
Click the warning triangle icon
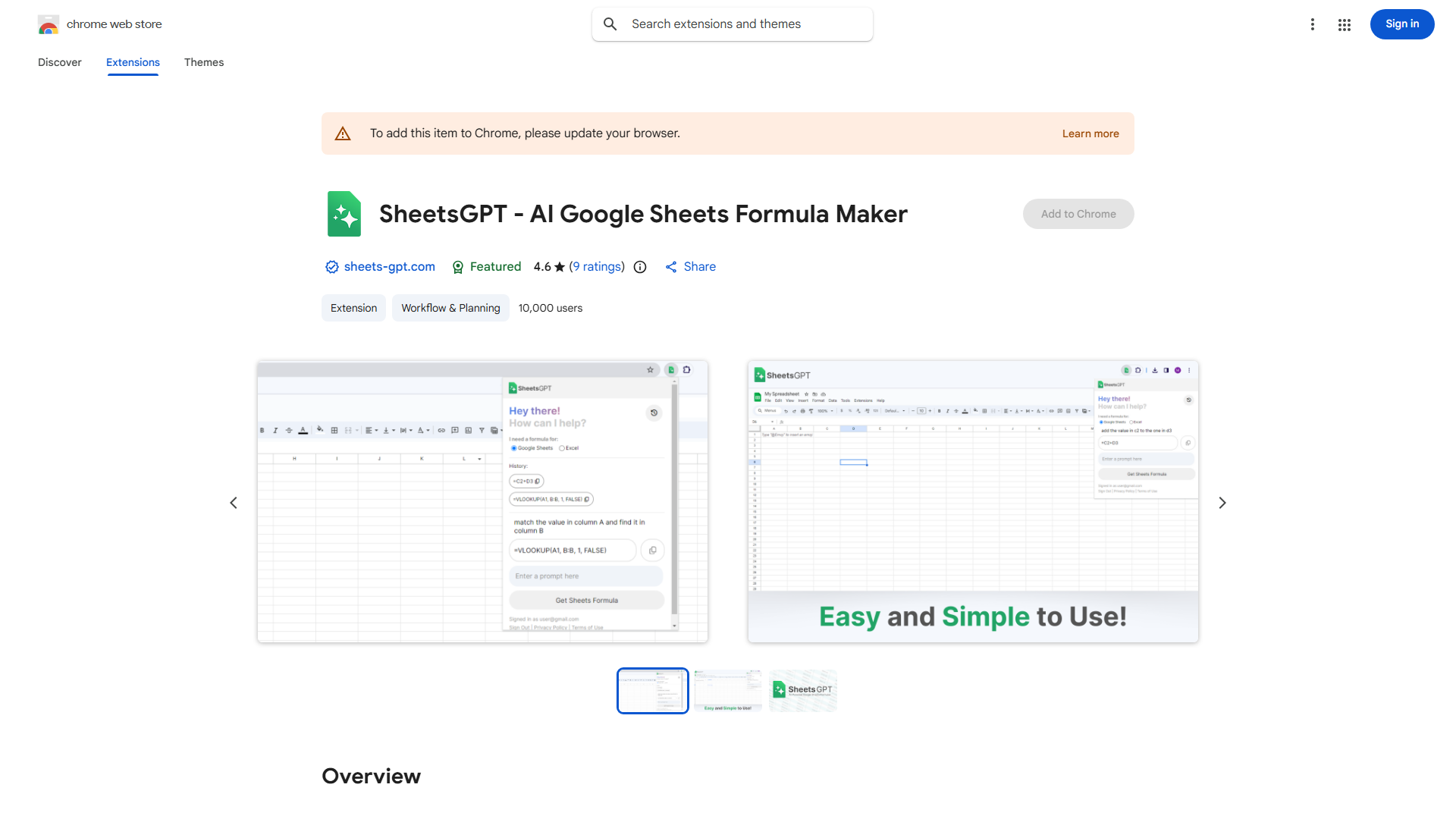(x=343, y=133)
